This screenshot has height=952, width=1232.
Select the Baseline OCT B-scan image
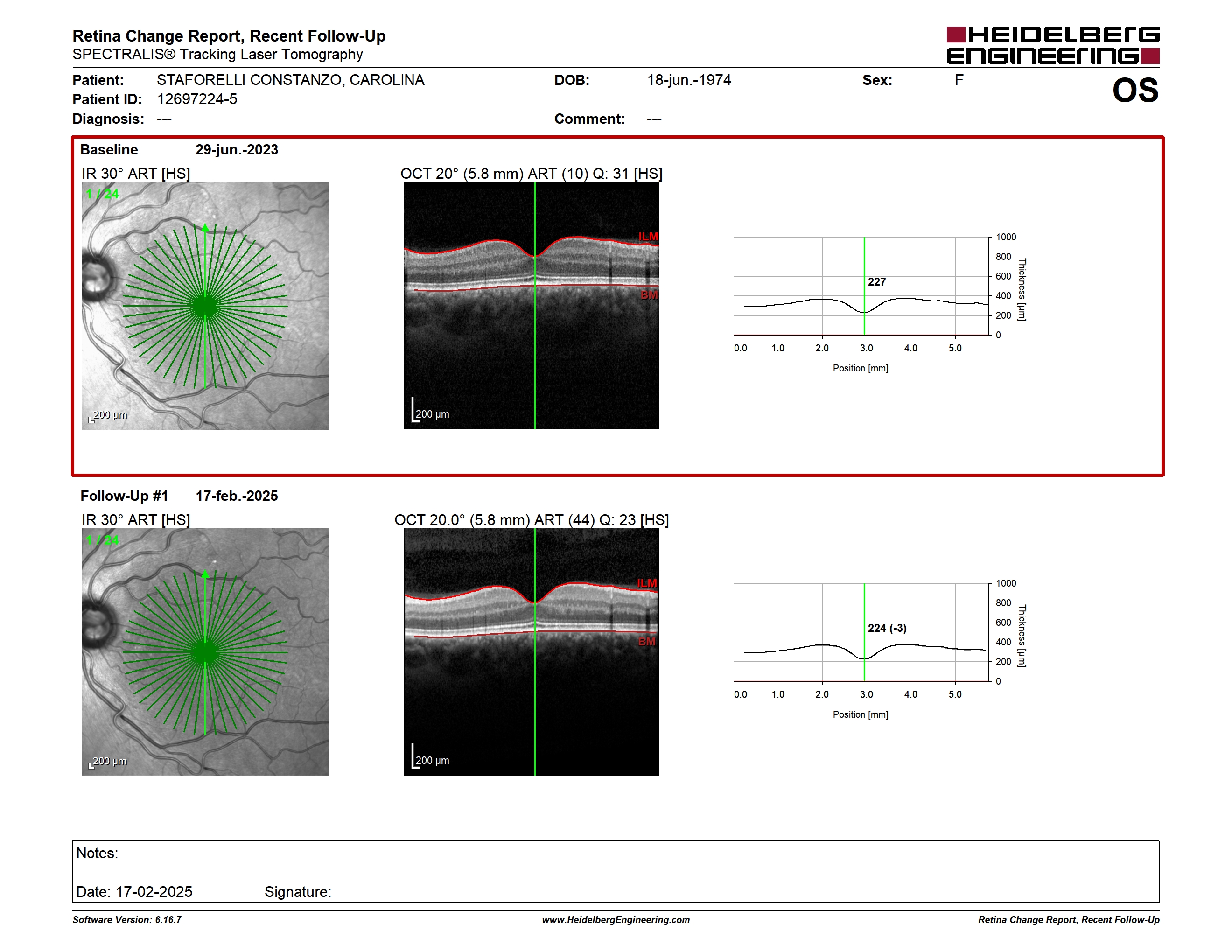(532, 306)
